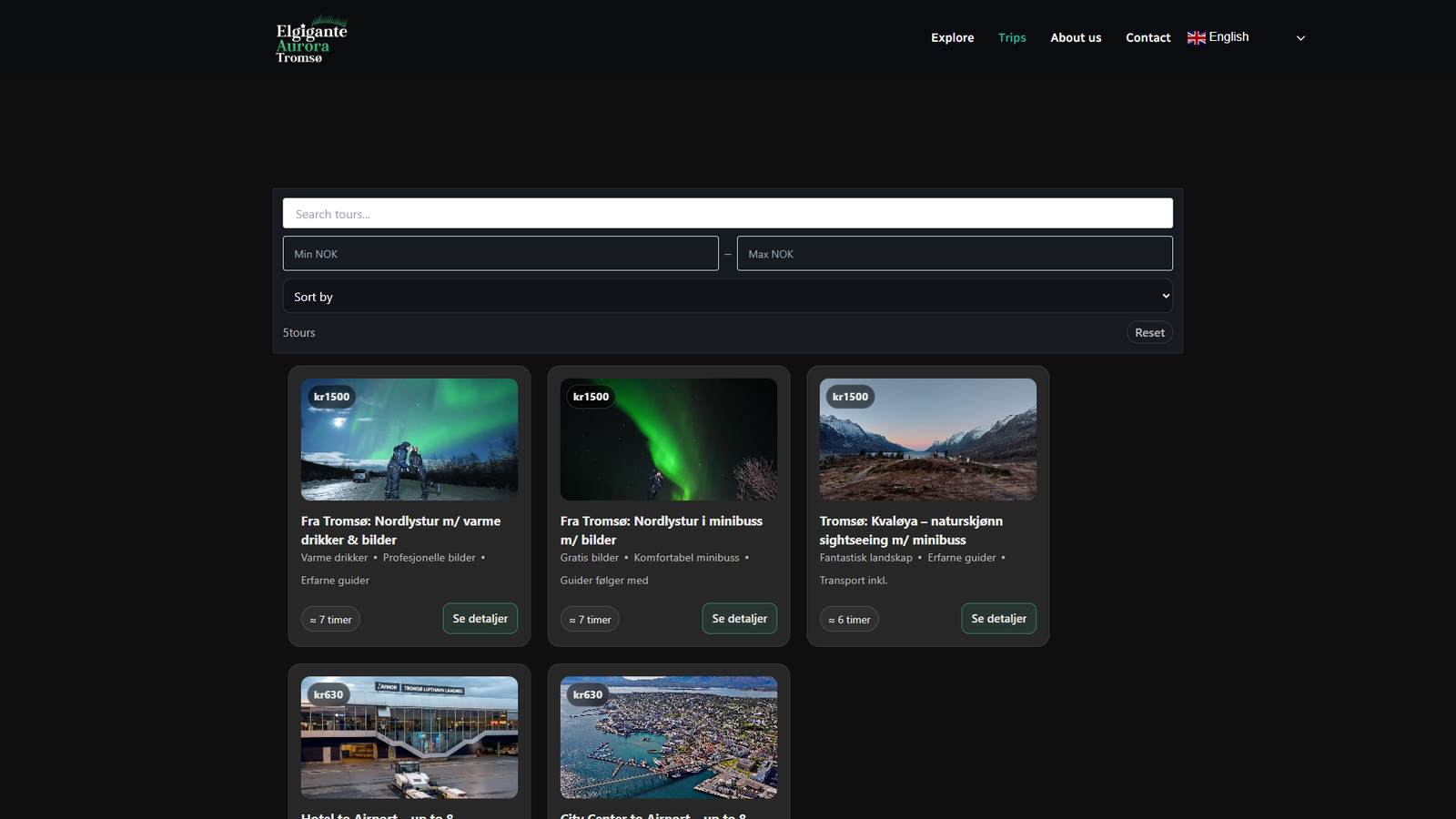This screenshot has height=819, width=1456.
Task: Open the aerial city center tour image
Action: click(x=669, y=737)
